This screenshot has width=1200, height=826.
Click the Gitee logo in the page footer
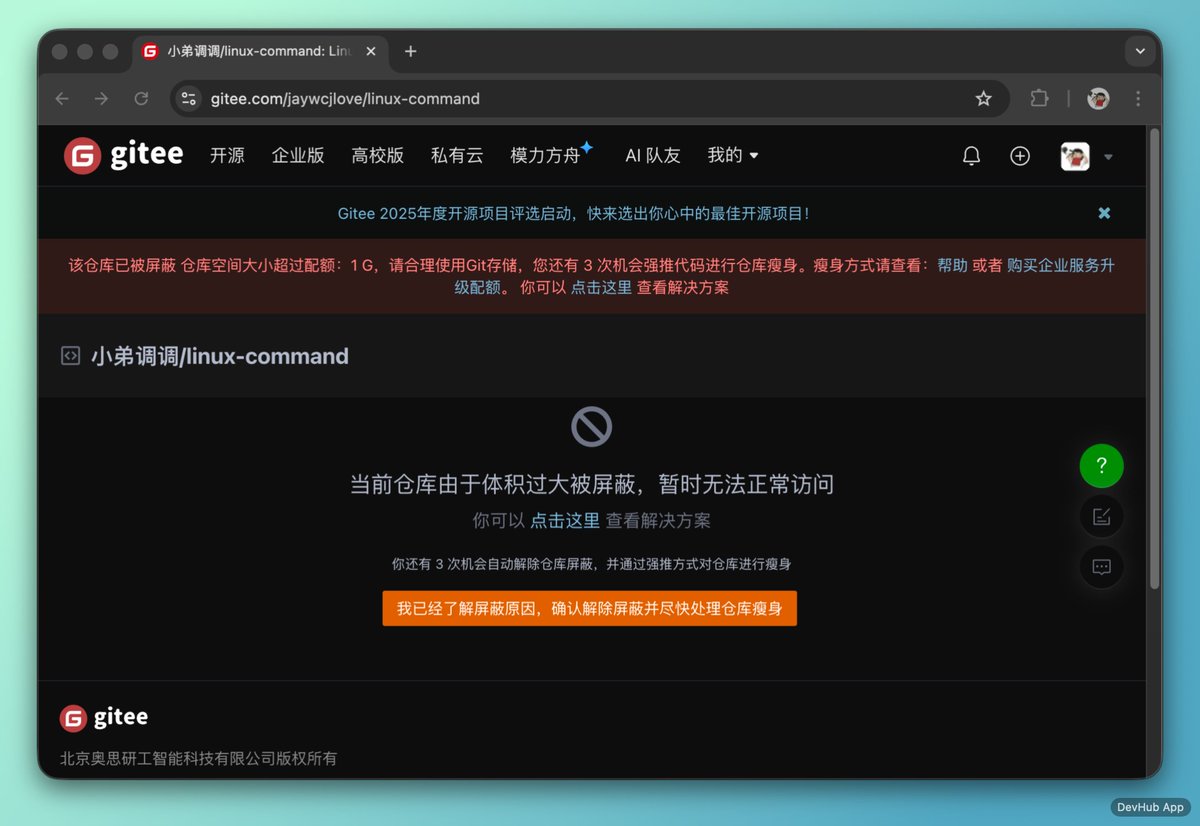[x=103, y=716]
